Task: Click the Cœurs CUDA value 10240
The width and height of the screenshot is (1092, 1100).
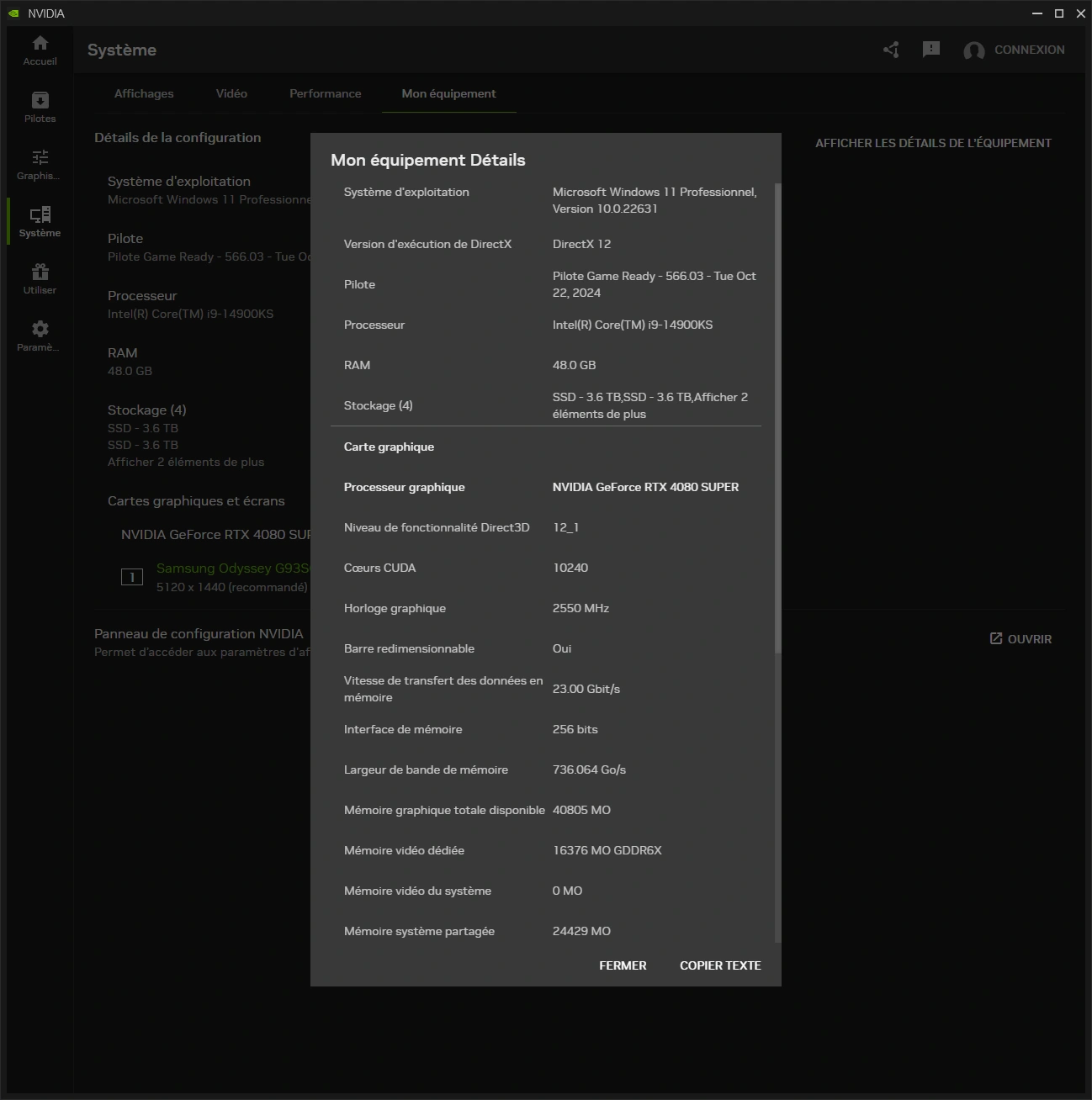Action: 570,568
